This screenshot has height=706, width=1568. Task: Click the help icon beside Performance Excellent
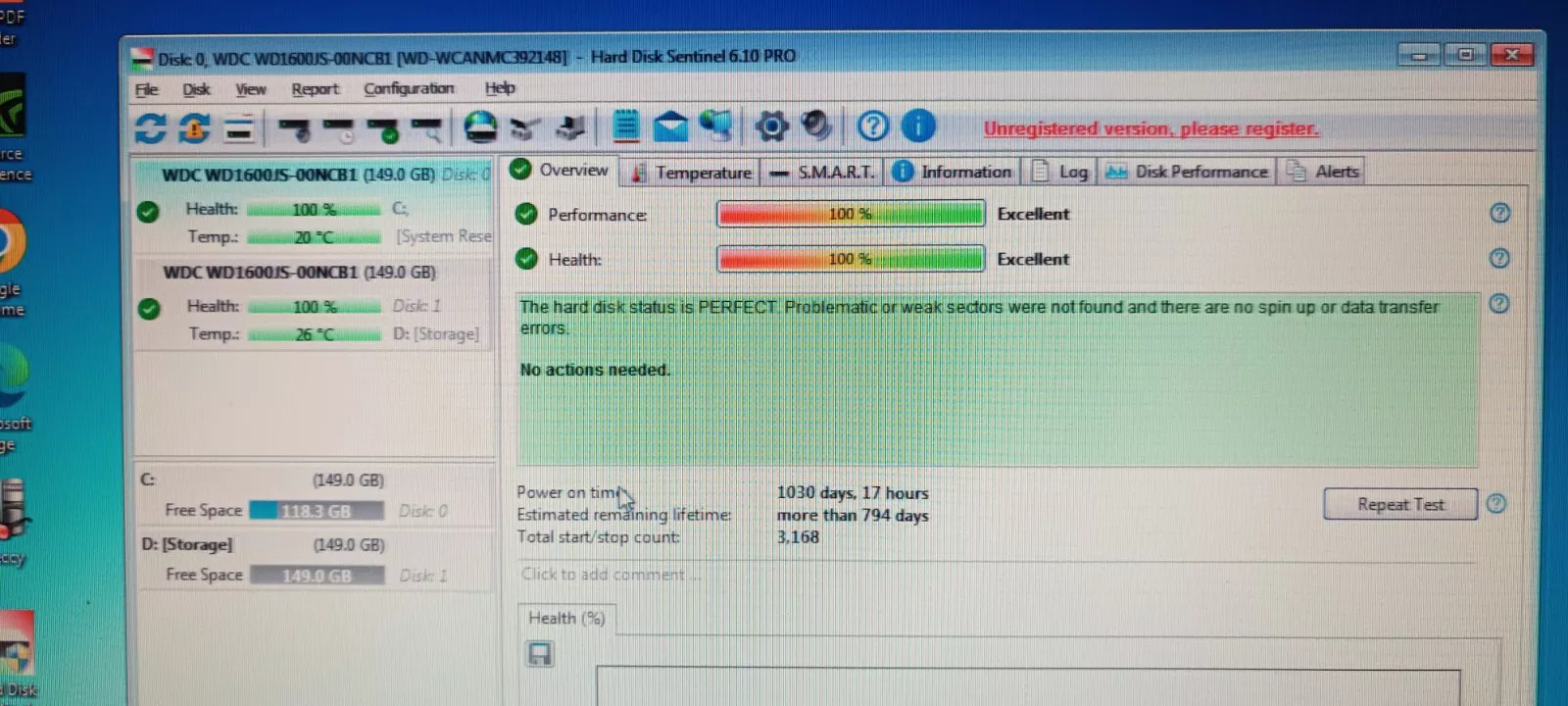pos(1499,213)
